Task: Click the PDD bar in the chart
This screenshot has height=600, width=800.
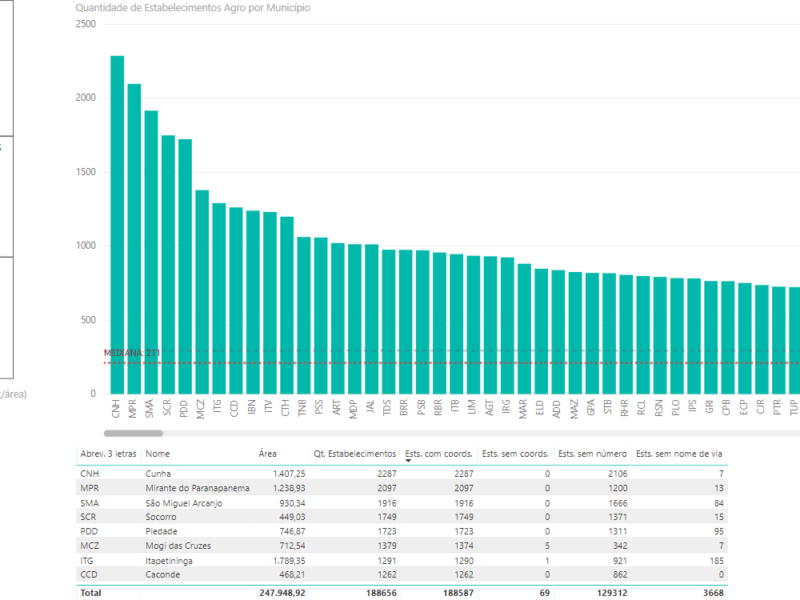Action: click(185, 266)
